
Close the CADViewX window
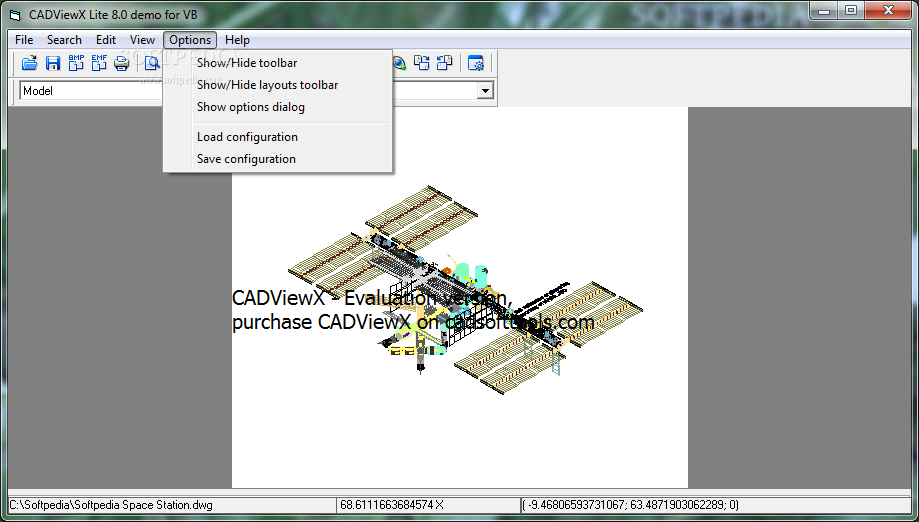point(888,11)
